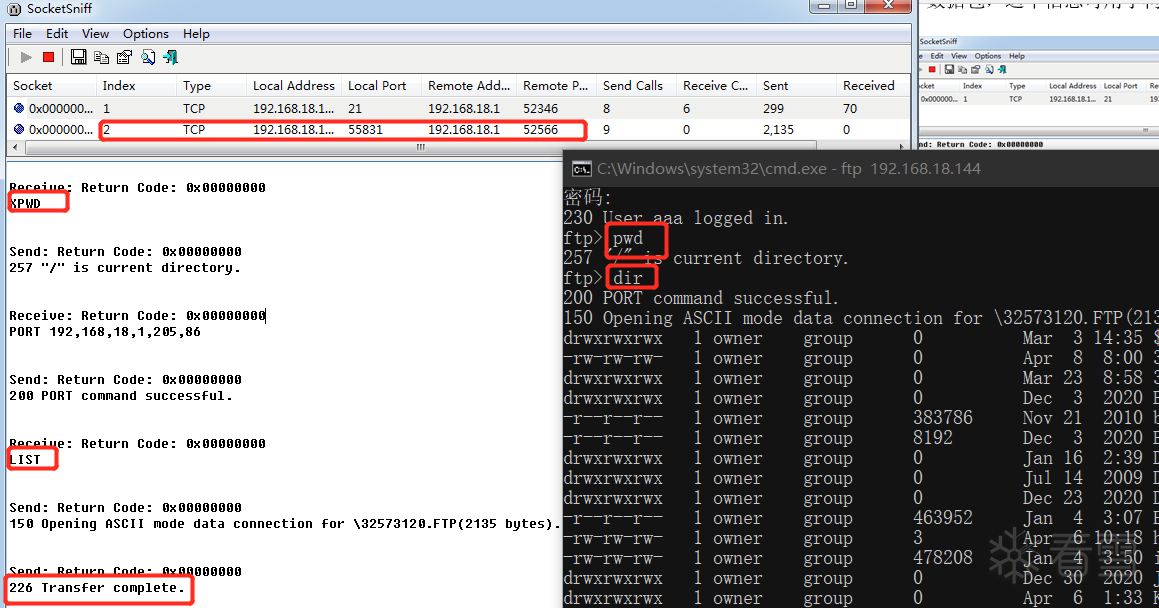Click '230 User aaa logged in.' in cmd
Image resolution: width=1159 pixels, height=608 pixels.
[x=676, y=218]
